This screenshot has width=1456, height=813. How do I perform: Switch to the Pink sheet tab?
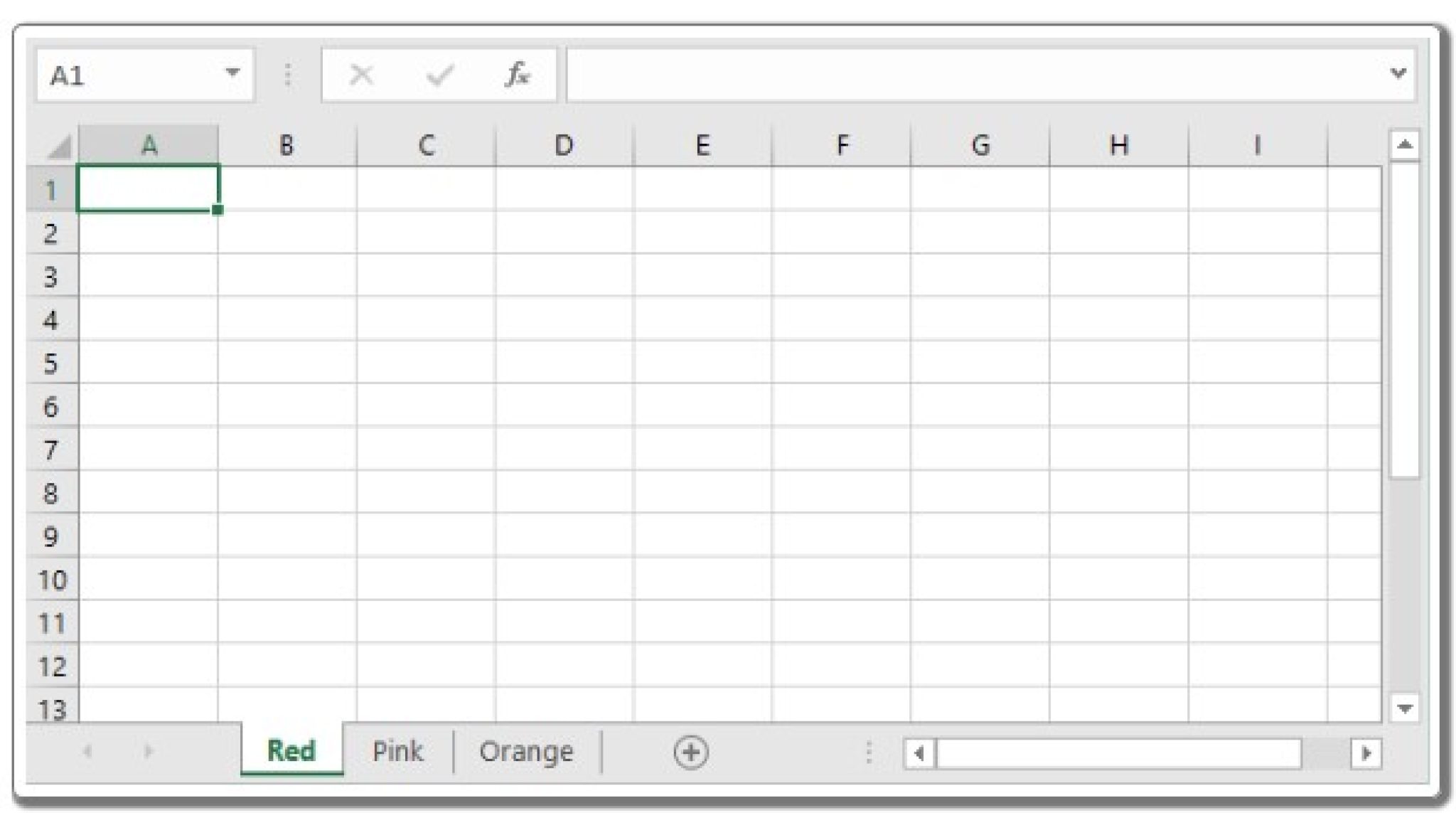point(397,751)
